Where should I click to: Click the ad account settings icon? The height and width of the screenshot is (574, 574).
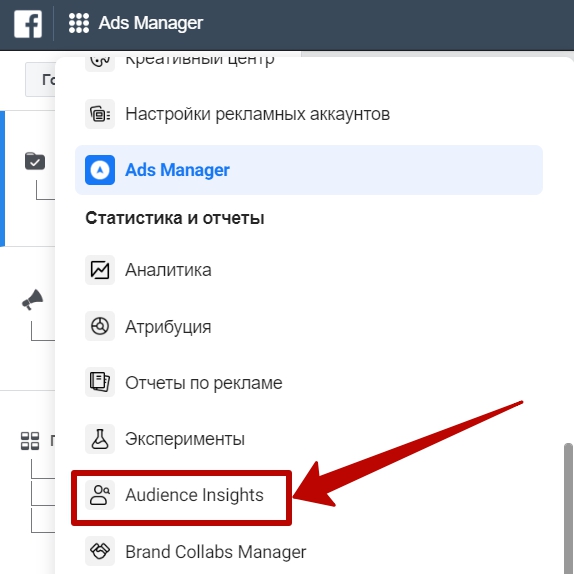point(100,114)
